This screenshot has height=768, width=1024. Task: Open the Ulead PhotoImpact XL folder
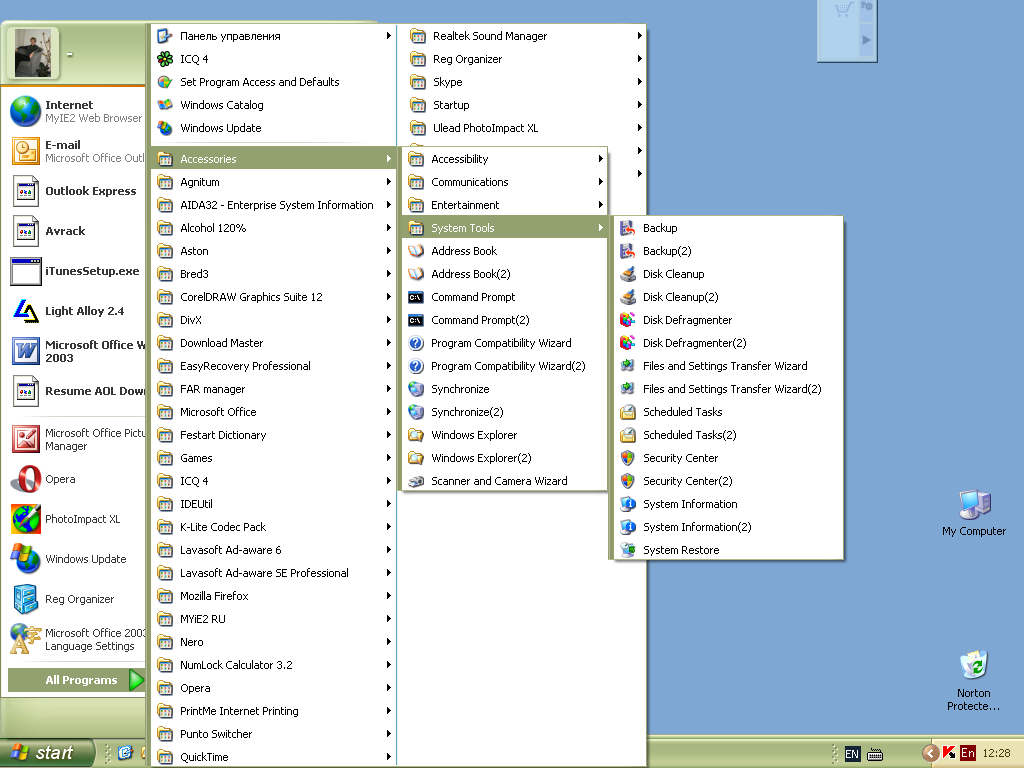[x=524, y=128]
